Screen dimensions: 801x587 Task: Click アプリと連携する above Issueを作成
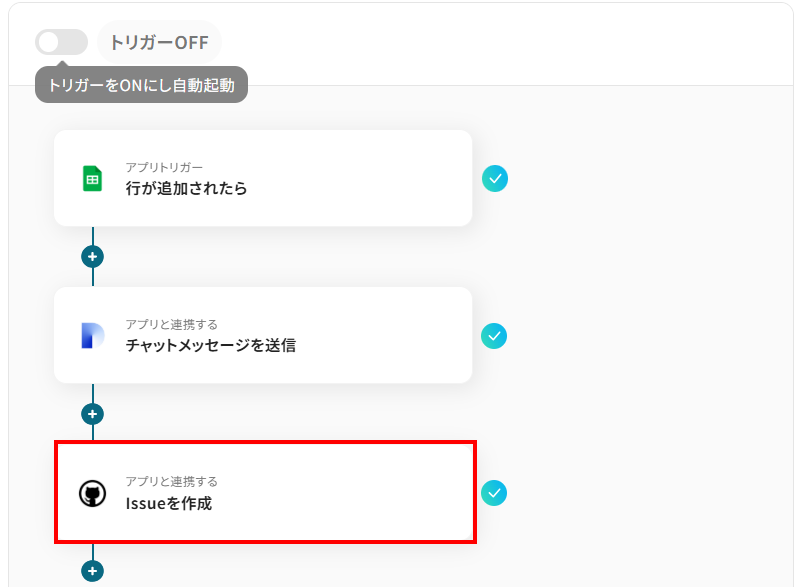[171, 481]
